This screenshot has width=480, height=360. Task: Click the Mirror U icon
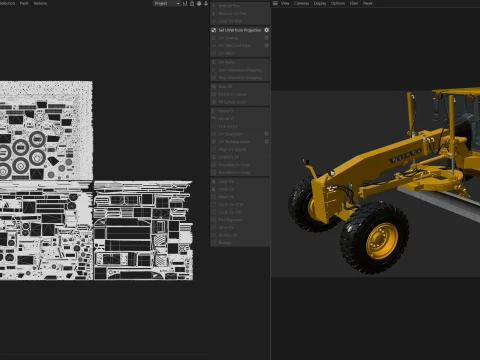pos(214,111)
